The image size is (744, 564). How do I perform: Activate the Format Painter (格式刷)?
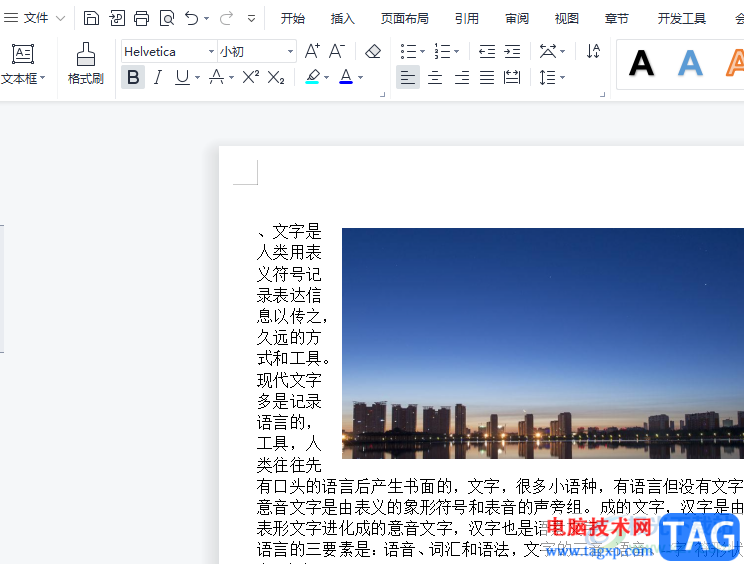[85, 64]
